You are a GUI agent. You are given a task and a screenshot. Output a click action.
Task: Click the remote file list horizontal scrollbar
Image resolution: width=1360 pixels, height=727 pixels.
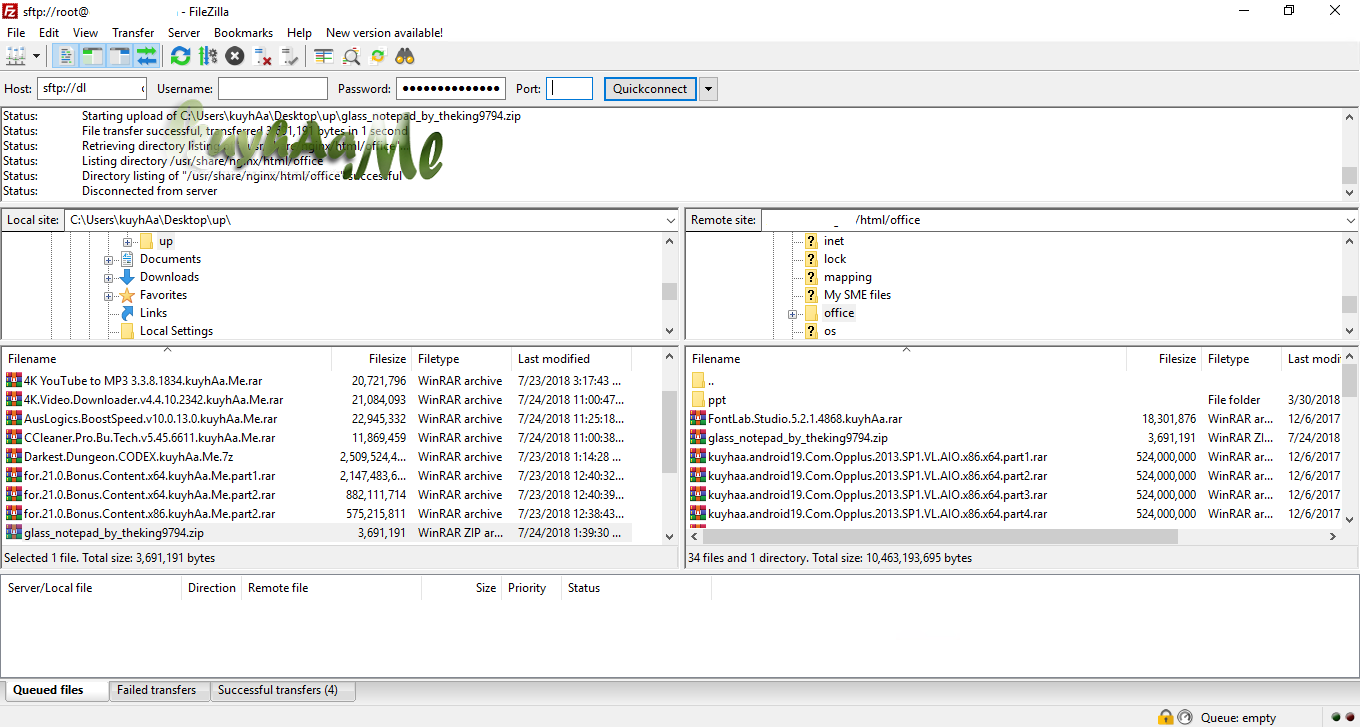[x=1015, y=537]
